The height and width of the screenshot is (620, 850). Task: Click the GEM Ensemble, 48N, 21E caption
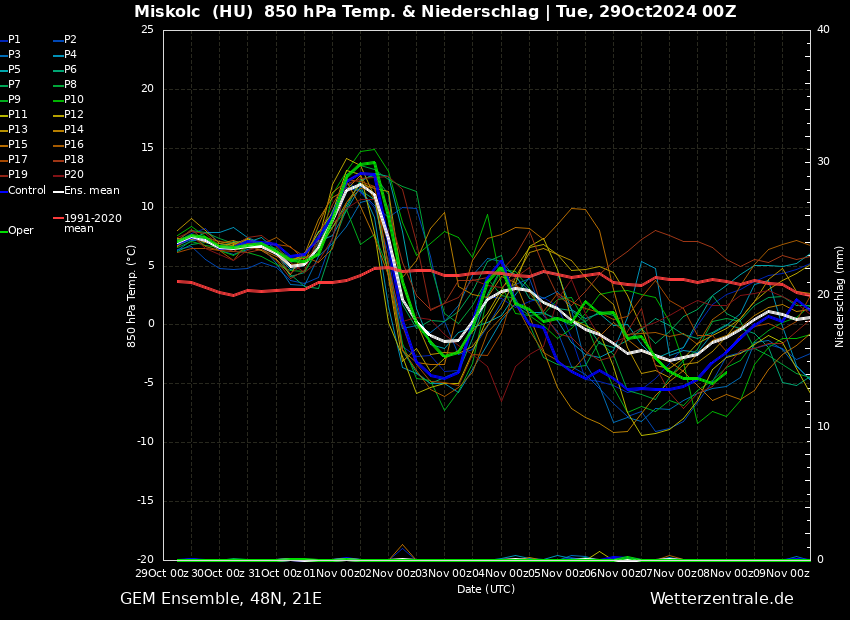click(x=221, y=599)
